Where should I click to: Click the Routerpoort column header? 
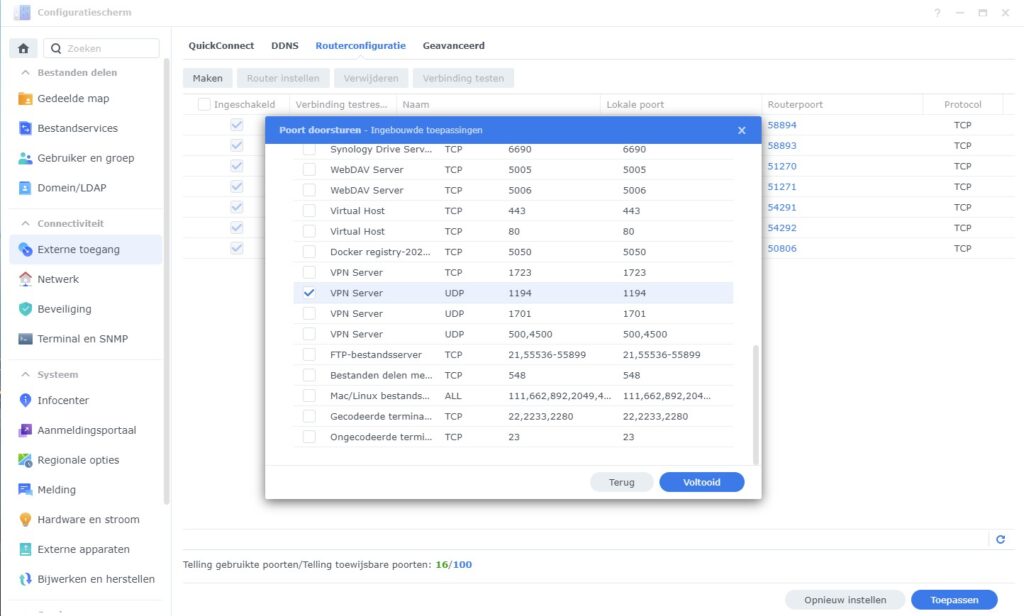point(842,105)
